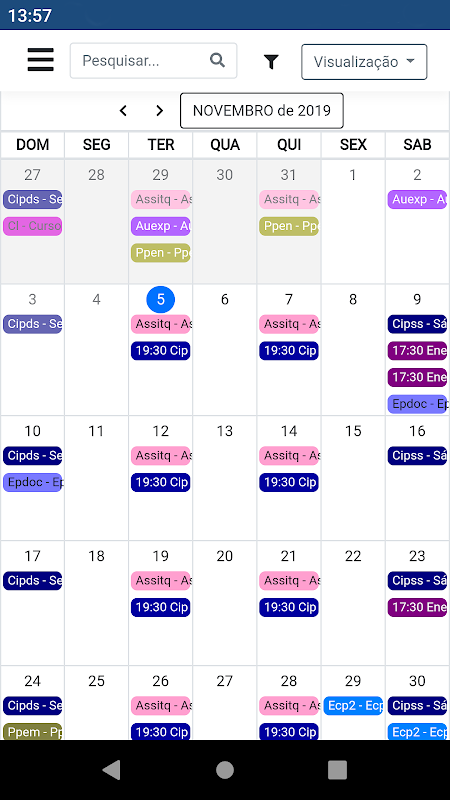The image size is (450, 800).
Task: Tap Android back navigation button
Action: (112, 770)
